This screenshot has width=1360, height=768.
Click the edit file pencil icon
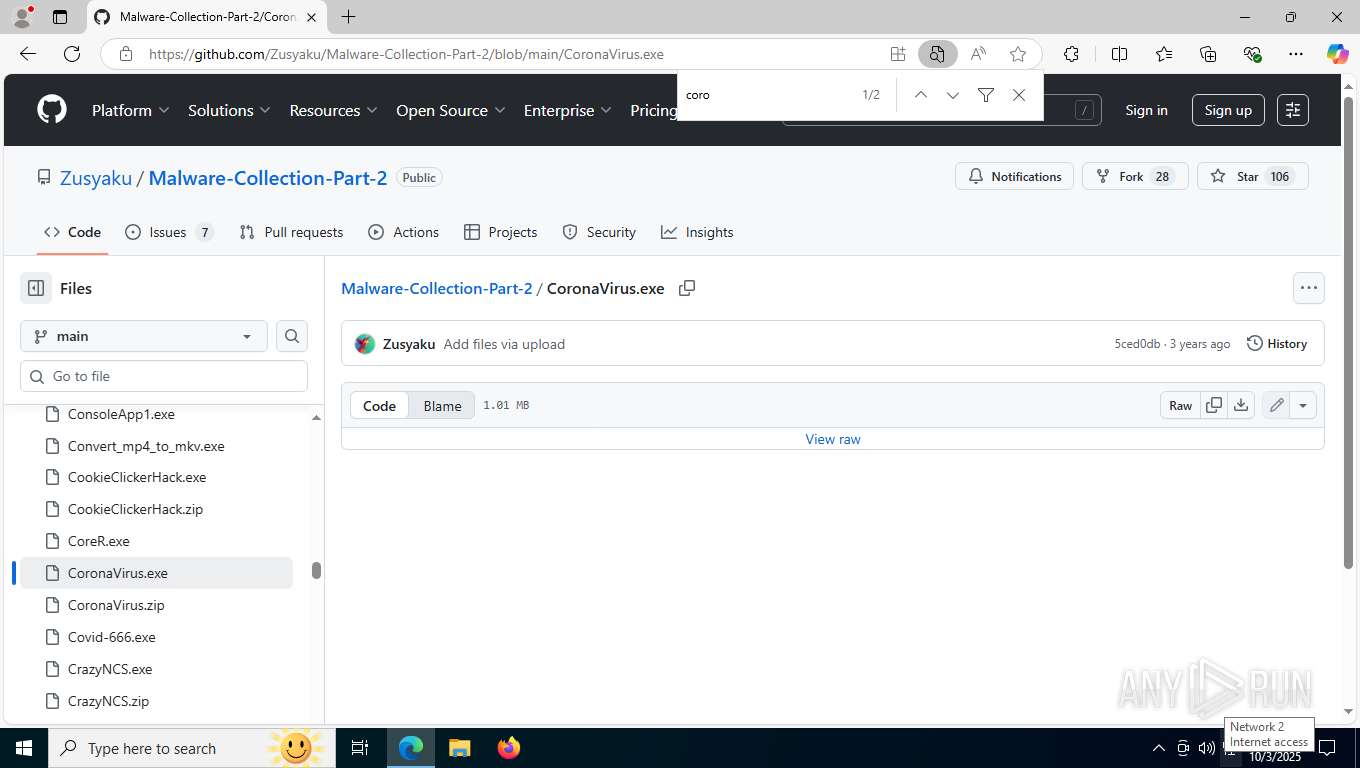click(1277, 405)
